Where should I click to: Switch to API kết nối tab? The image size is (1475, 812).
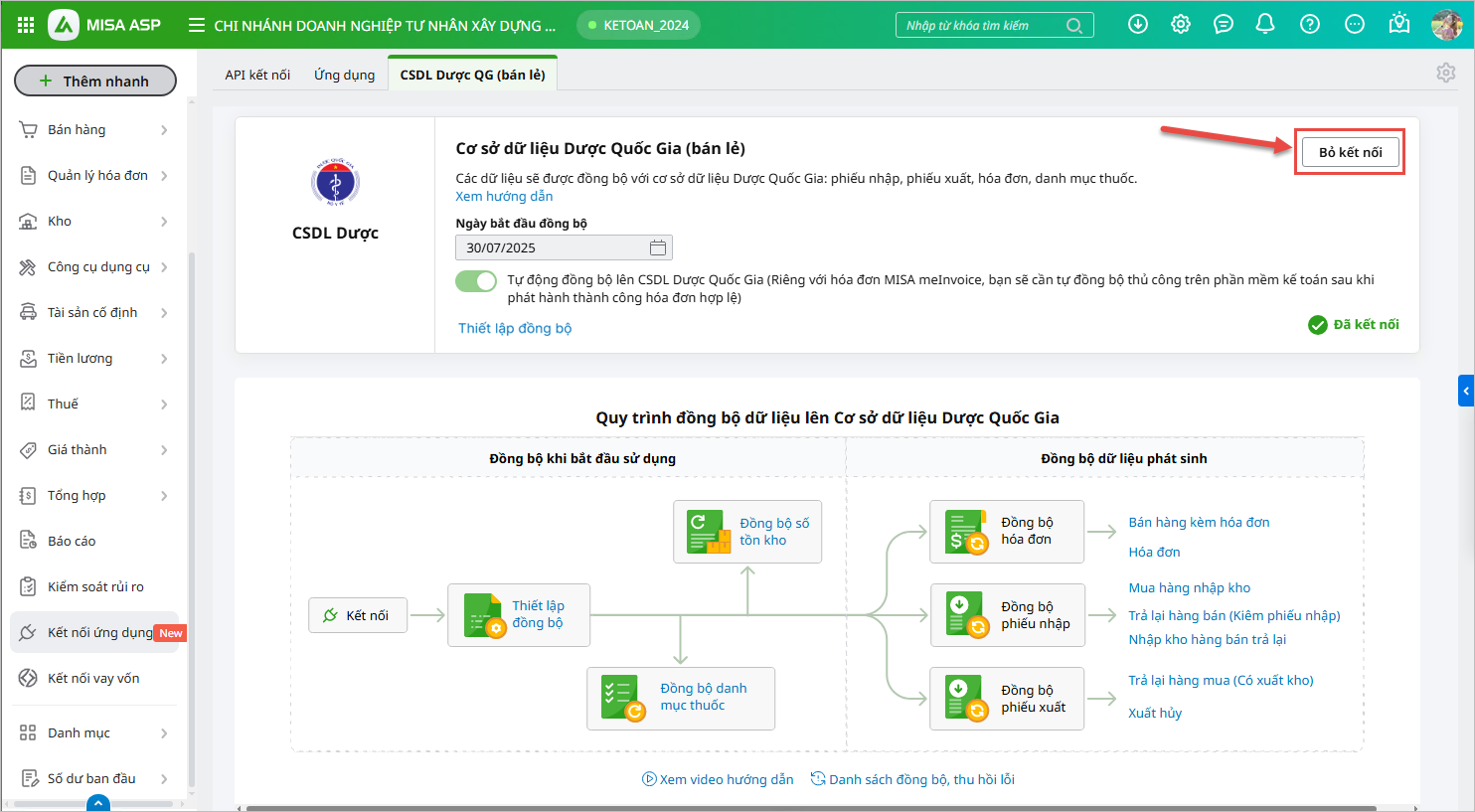point(257,75)
